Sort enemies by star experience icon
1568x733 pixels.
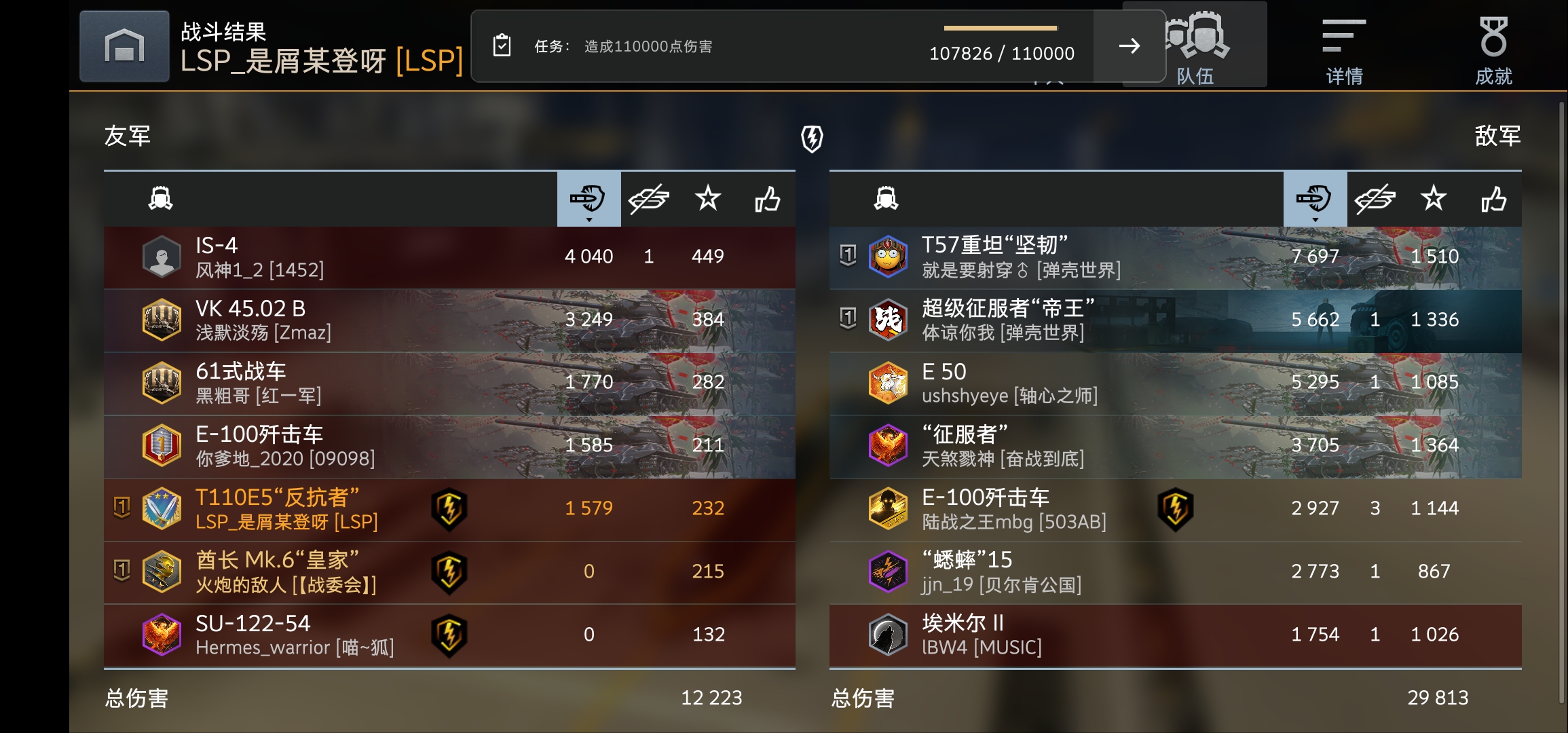coord(1434,199)
